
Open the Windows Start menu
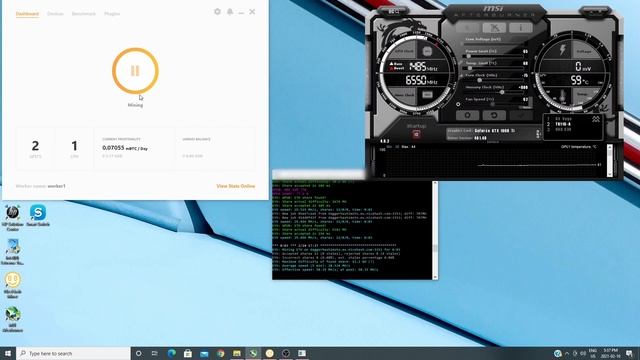[x=8, y=353]
